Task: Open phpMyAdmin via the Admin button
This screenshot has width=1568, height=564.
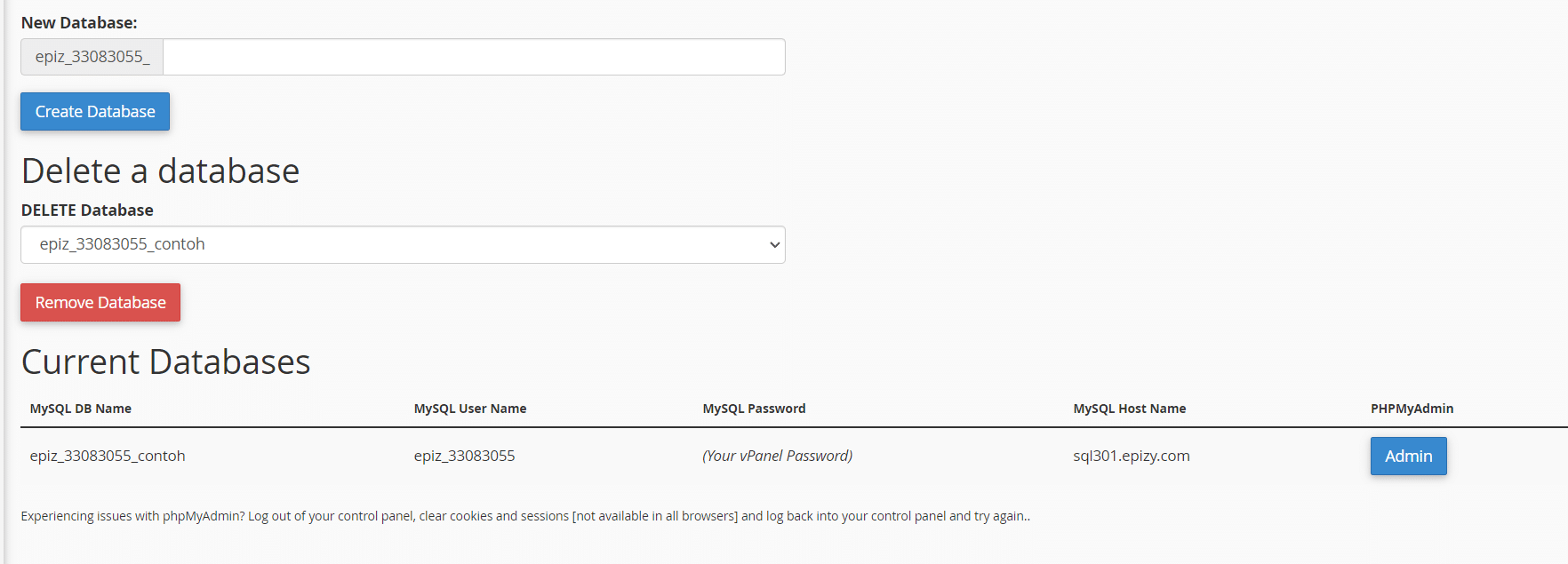Action: [x=1408, y=456]
